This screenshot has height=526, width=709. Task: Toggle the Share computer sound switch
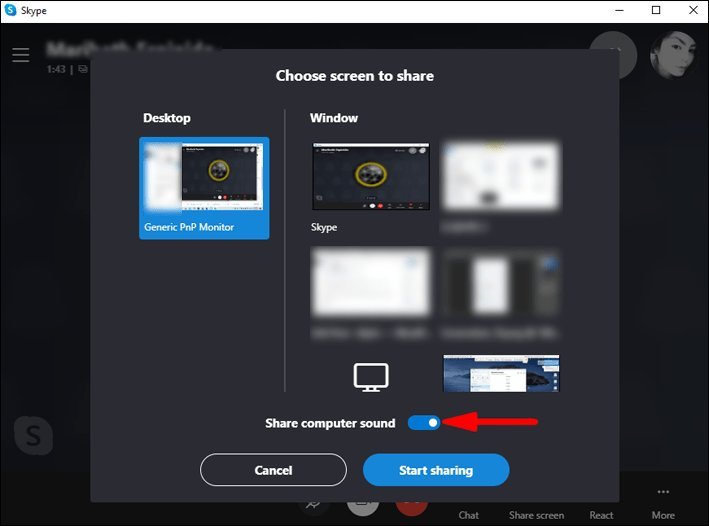pos(424,423)
